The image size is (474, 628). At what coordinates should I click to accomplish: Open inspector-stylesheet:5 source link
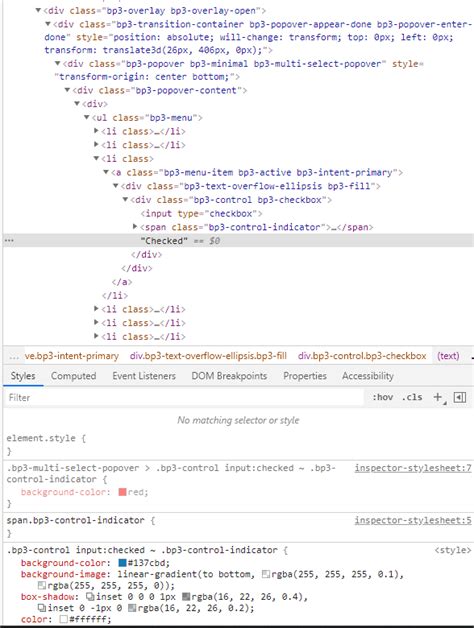click(x=413, y=520)
